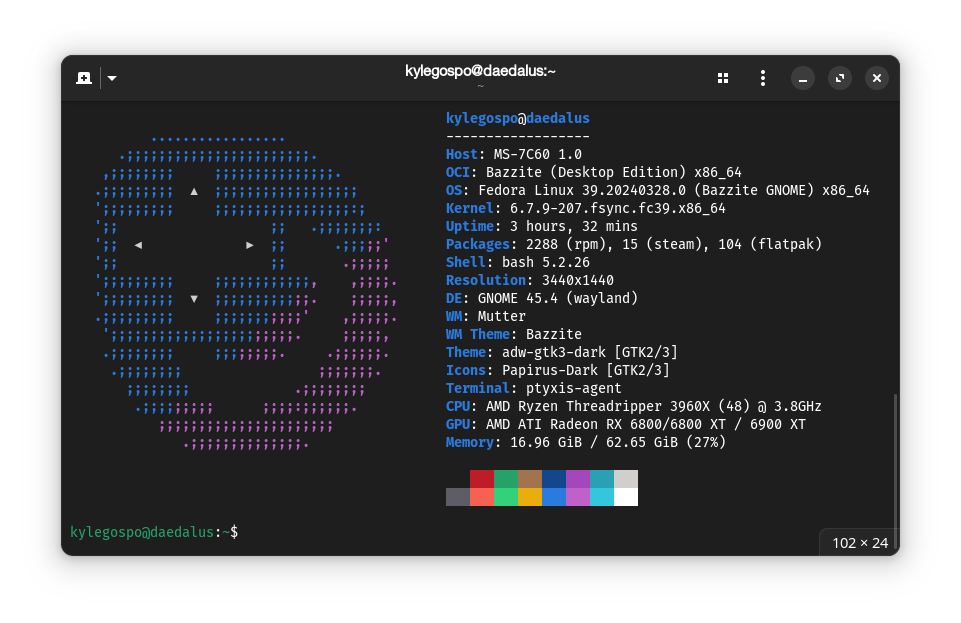
Task: Click the Kernel version 6.7.9-207.fsync line
Action: tap(586, 208)
